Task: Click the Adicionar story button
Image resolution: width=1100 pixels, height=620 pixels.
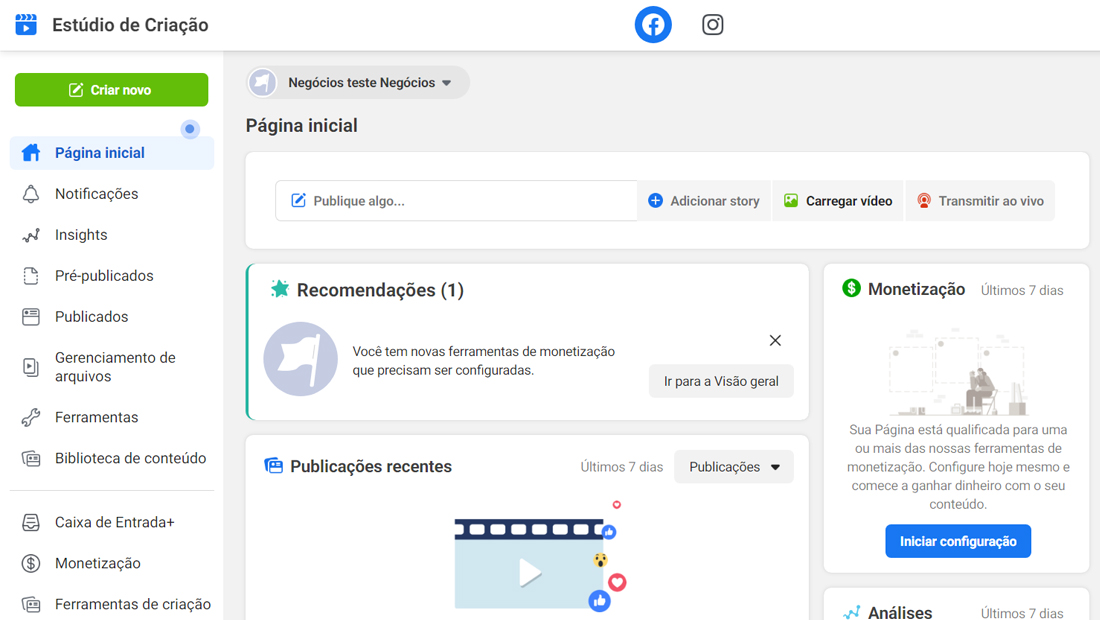Action: 704,201
